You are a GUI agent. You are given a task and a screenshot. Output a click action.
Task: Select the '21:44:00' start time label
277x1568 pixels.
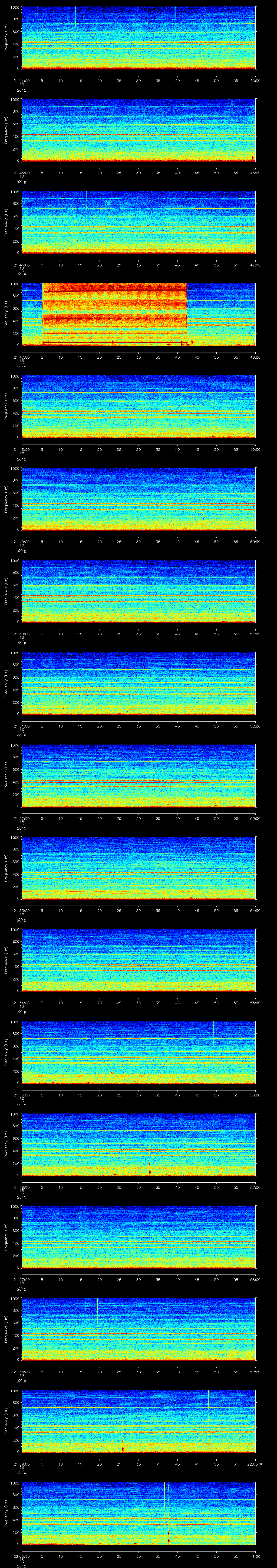tap(21, 80)
